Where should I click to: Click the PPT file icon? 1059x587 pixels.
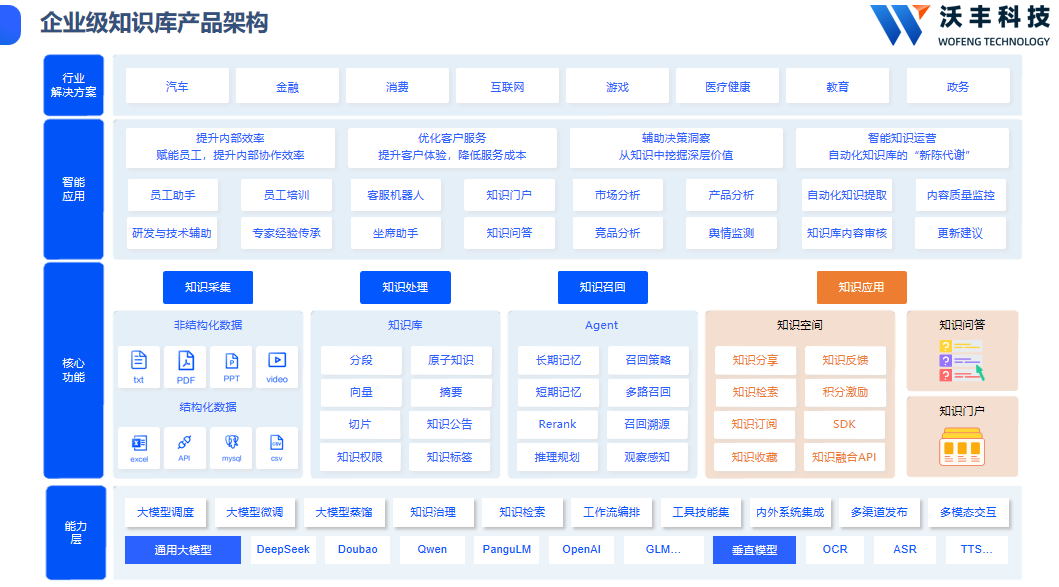point(231,361)
